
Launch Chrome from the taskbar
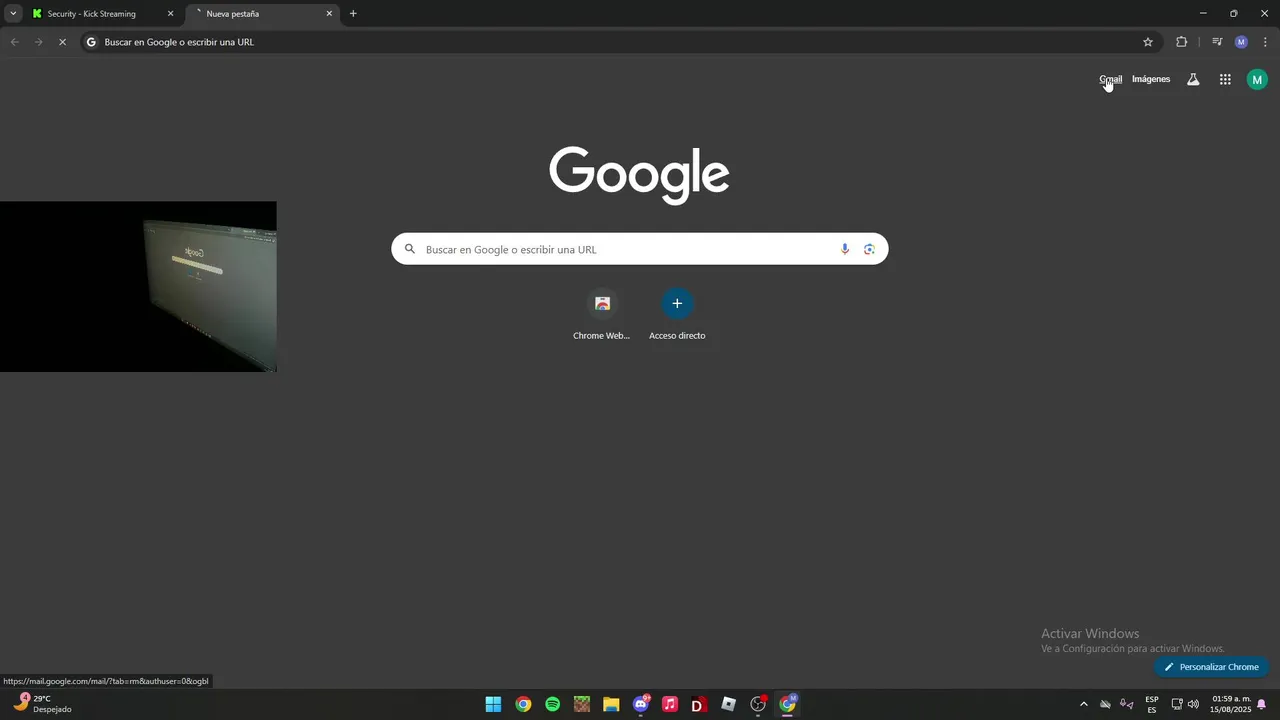tap(523, 704)
